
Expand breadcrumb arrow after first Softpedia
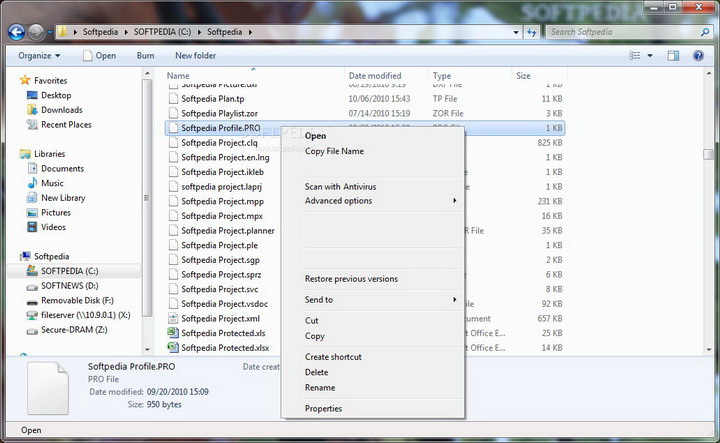pos(126,32)
